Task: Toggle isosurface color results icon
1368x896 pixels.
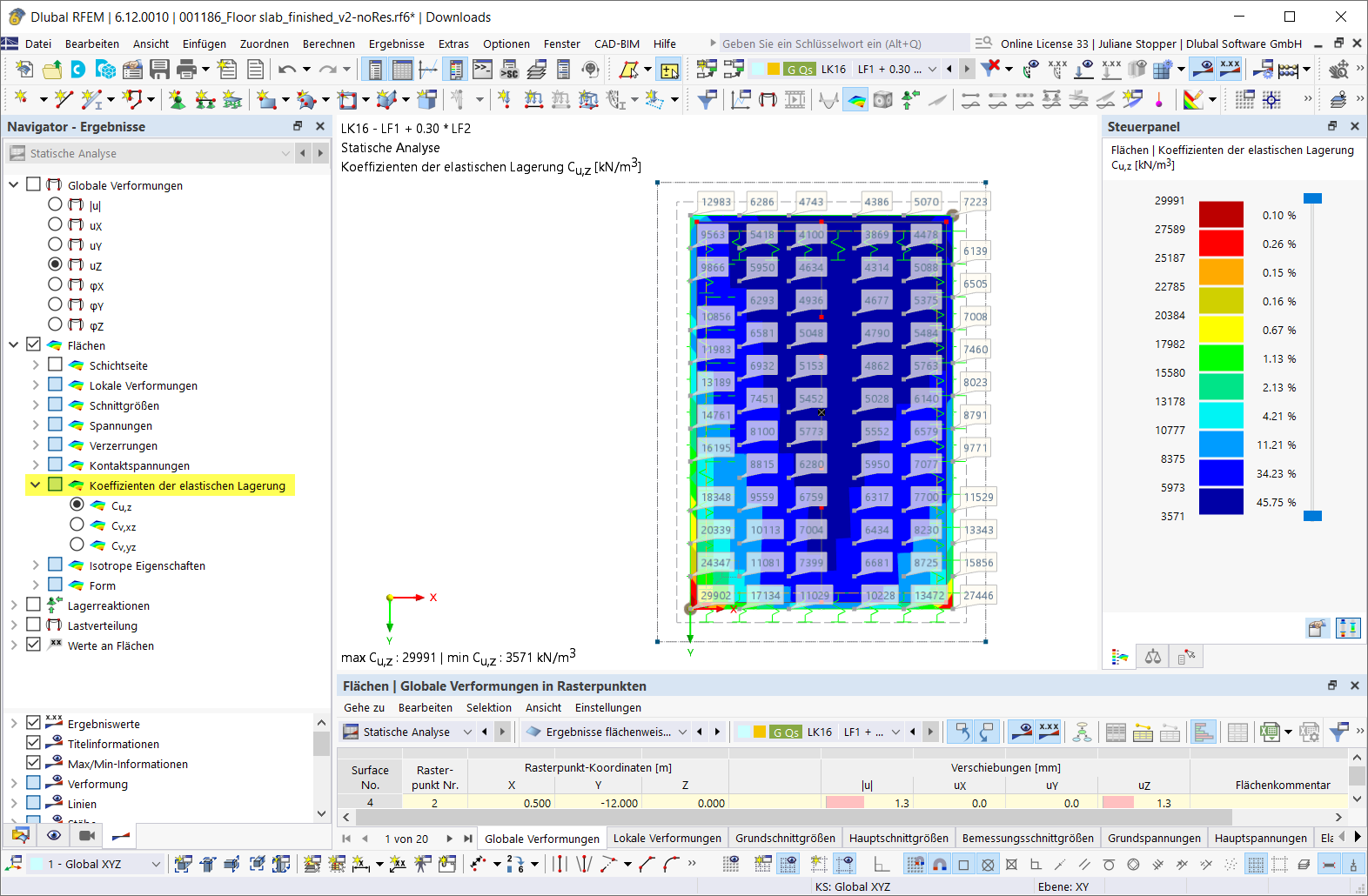Action: coord(856,100)
